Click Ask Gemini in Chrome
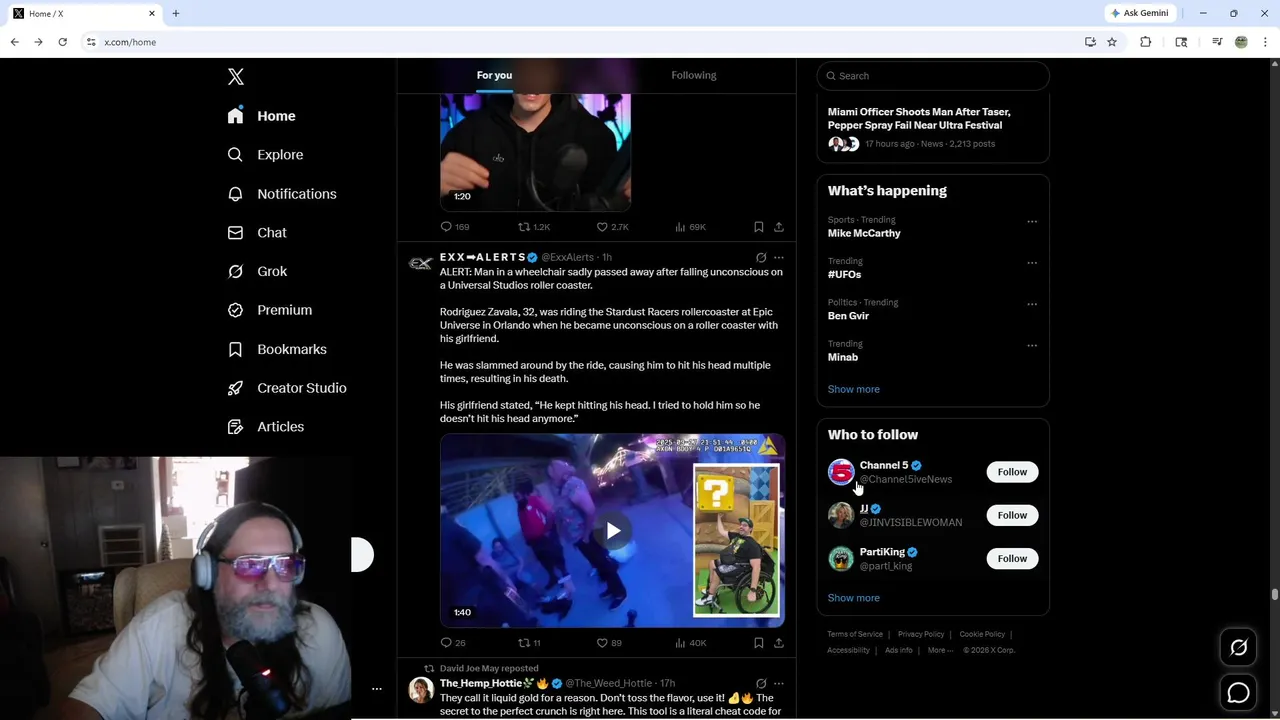The image size is (1280, 720). (1139, 13)
